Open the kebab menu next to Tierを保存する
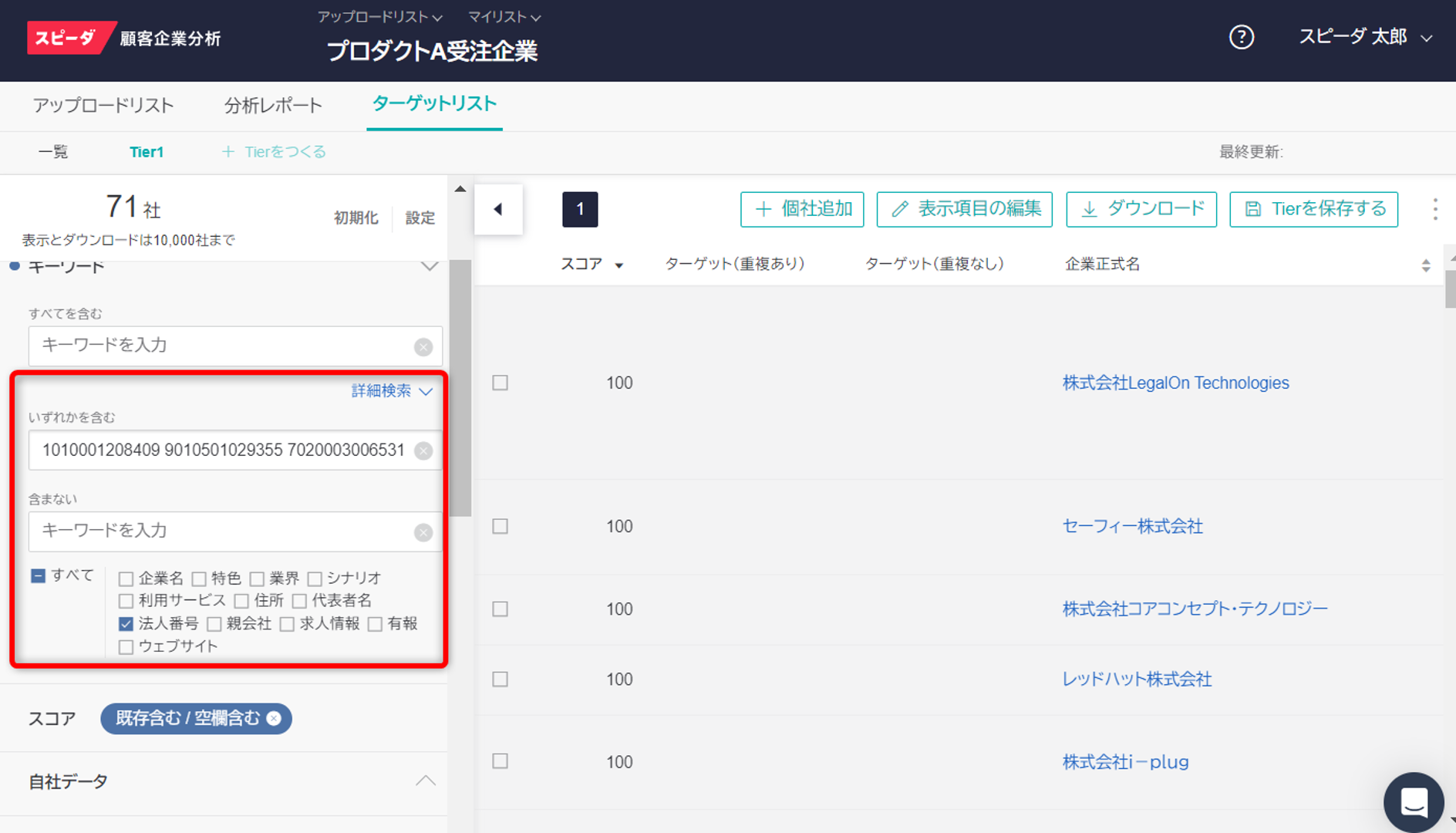 1435,209
